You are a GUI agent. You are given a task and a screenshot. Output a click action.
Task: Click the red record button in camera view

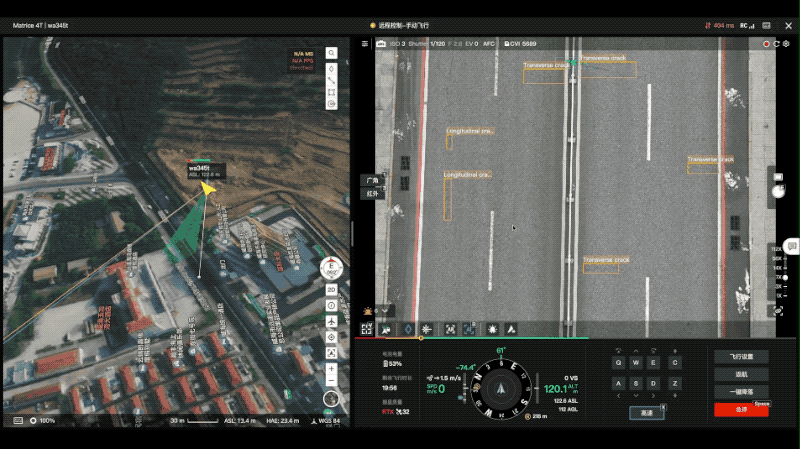pyautogui.click(x=766, y=44)
